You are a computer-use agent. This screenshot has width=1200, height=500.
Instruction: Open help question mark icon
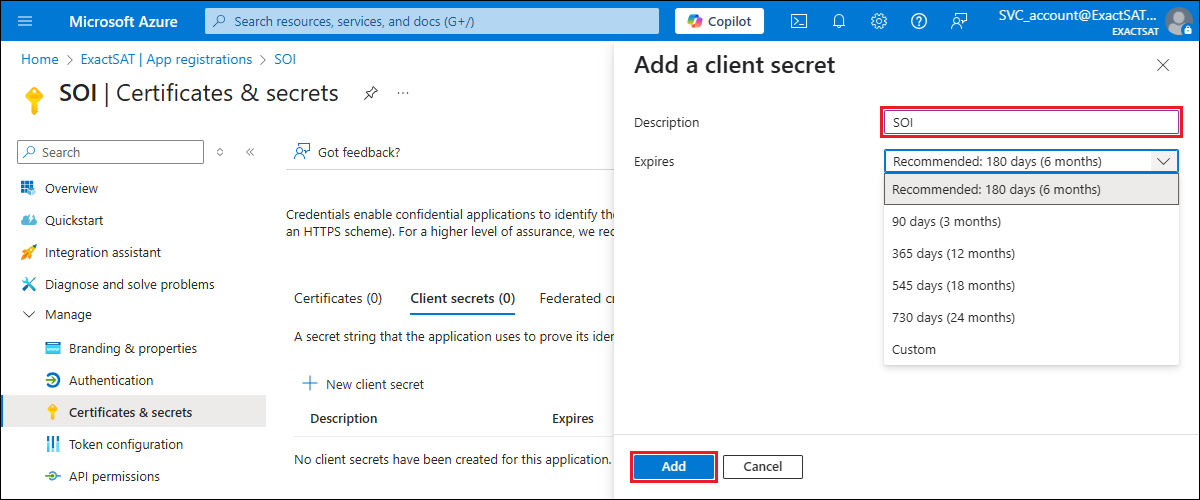tap(919, 21)
